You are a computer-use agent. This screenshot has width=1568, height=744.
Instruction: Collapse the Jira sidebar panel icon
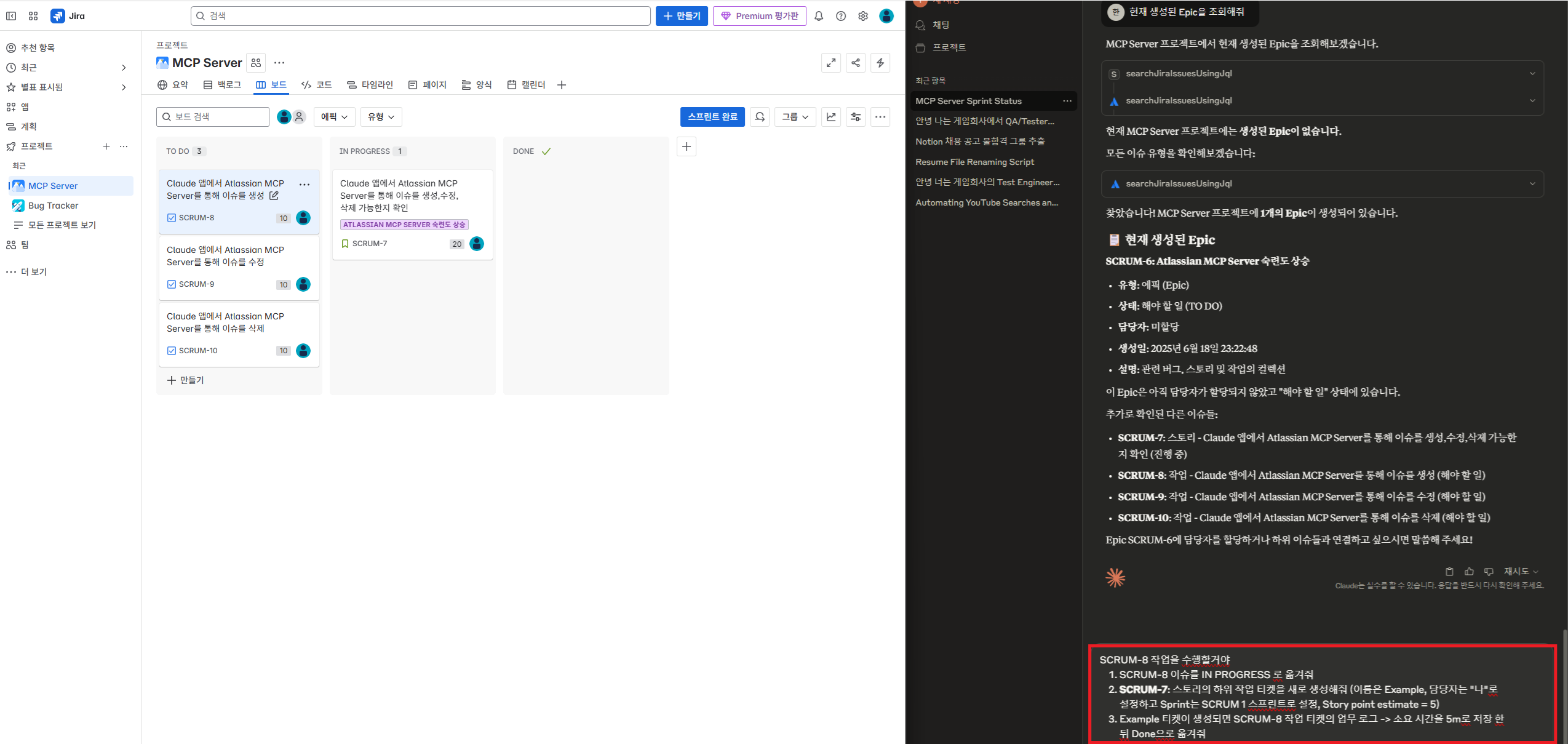[x=11, y=16]
